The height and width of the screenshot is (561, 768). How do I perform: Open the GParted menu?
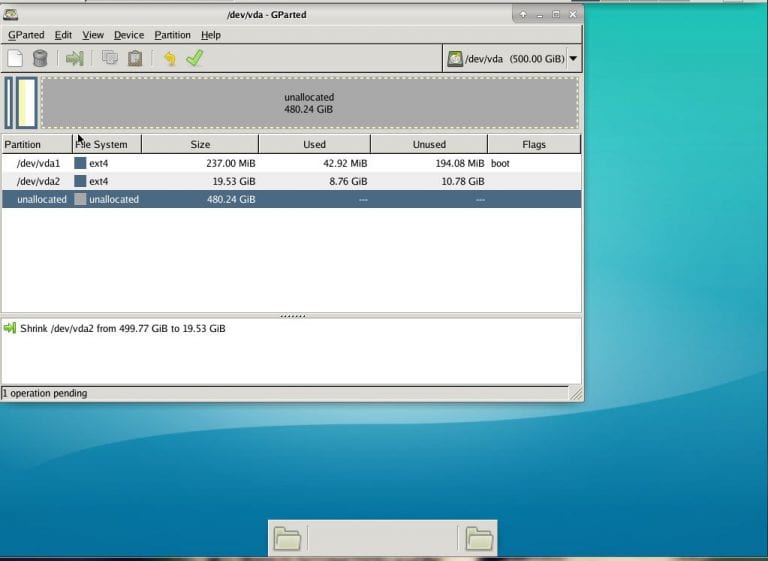(x=26, y=35)
